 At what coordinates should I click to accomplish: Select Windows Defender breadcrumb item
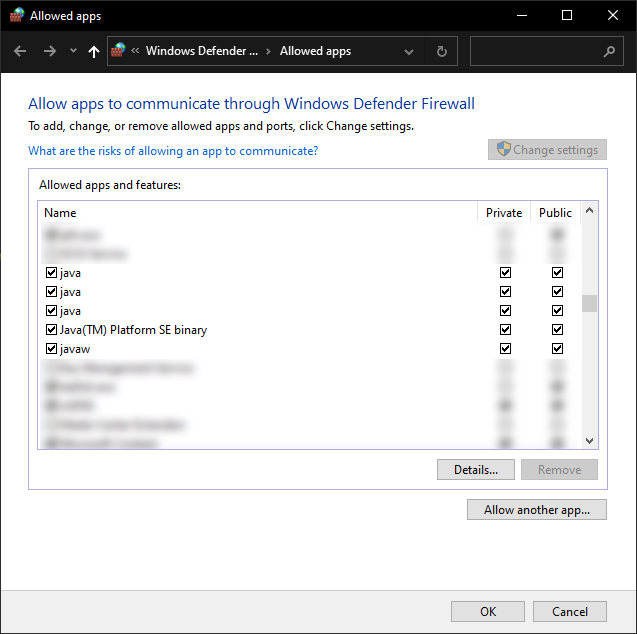click(x=202, y=51)
